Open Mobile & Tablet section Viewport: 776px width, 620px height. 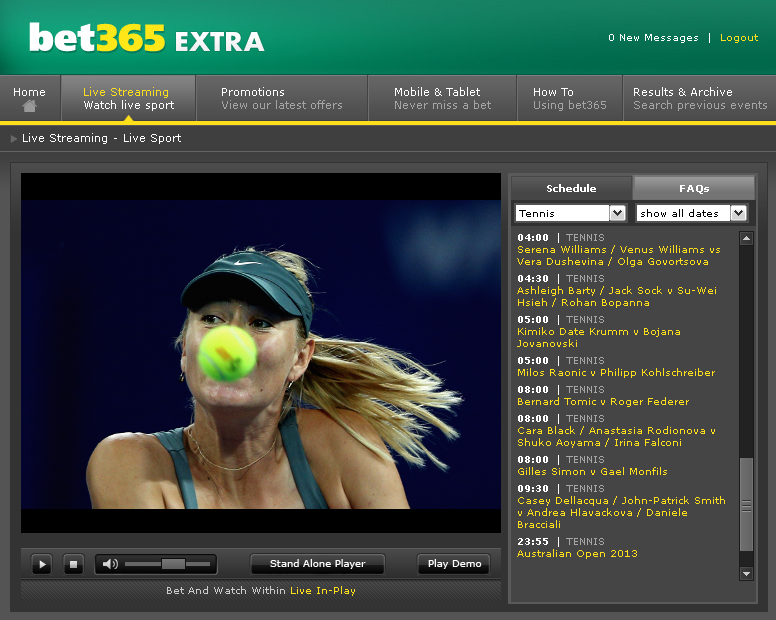coord(442,98)
